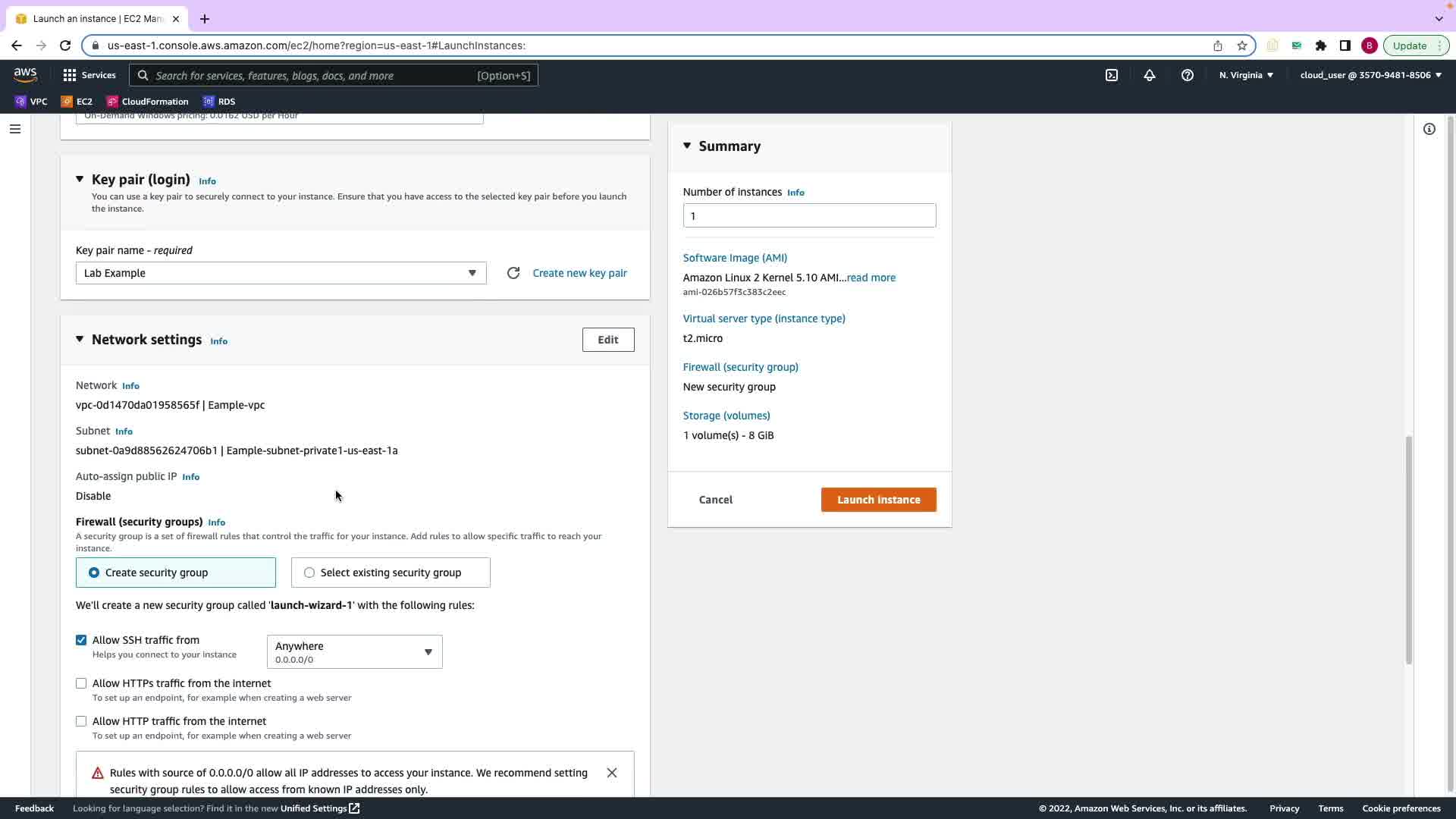Enable Allow HTTPs traffic from the internet
The height and width of the screenshot is (819, 1456).
point(81,683)
